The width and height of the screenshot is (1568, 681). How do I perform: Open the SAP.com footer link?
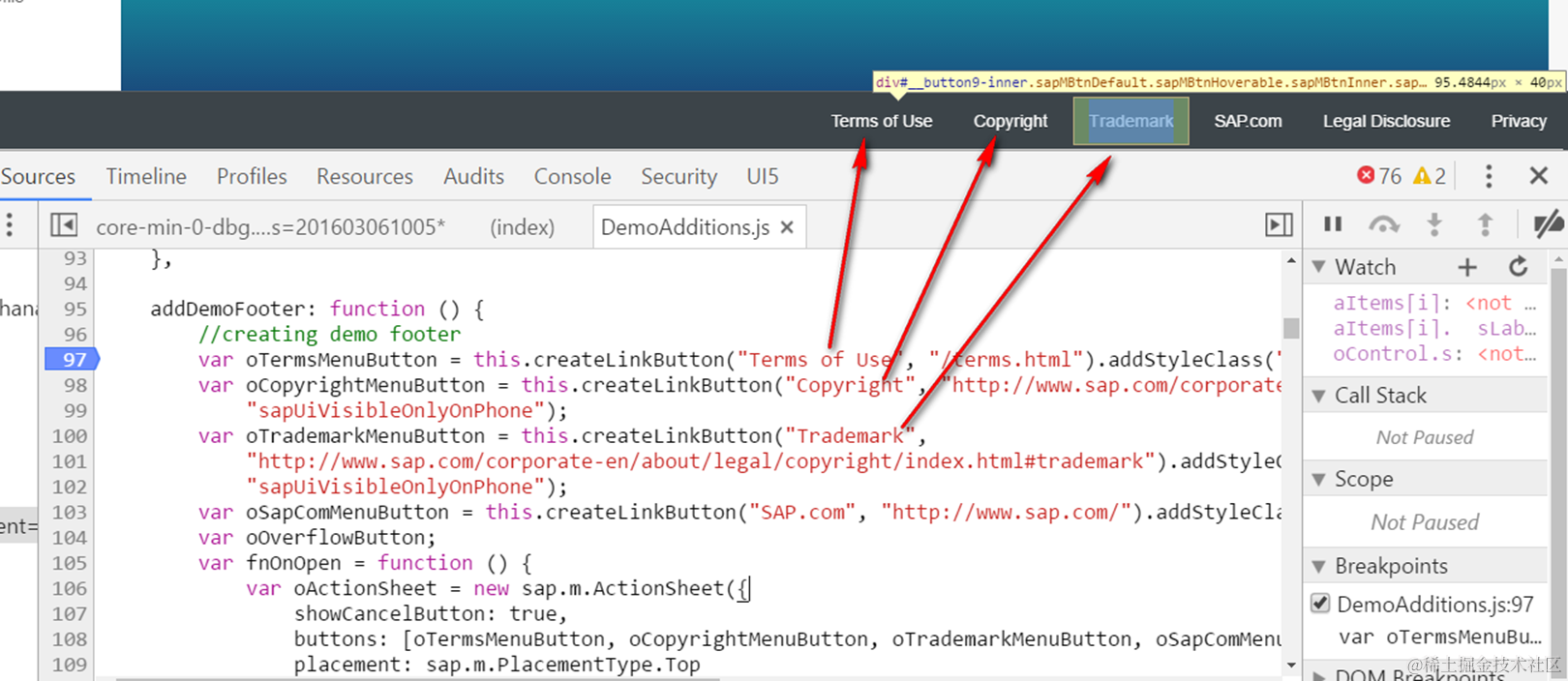coord(1248,121)
